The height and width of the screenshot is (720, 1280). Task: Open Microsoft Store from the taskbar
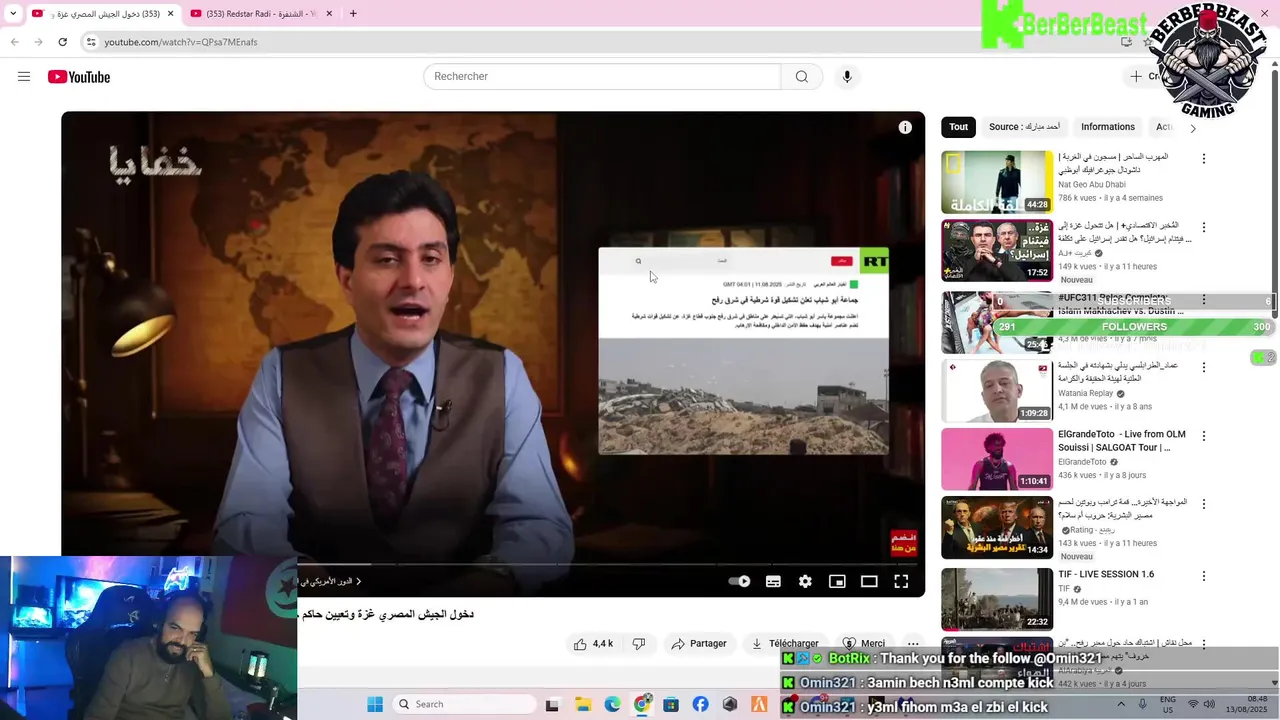[x=671, y=705]
